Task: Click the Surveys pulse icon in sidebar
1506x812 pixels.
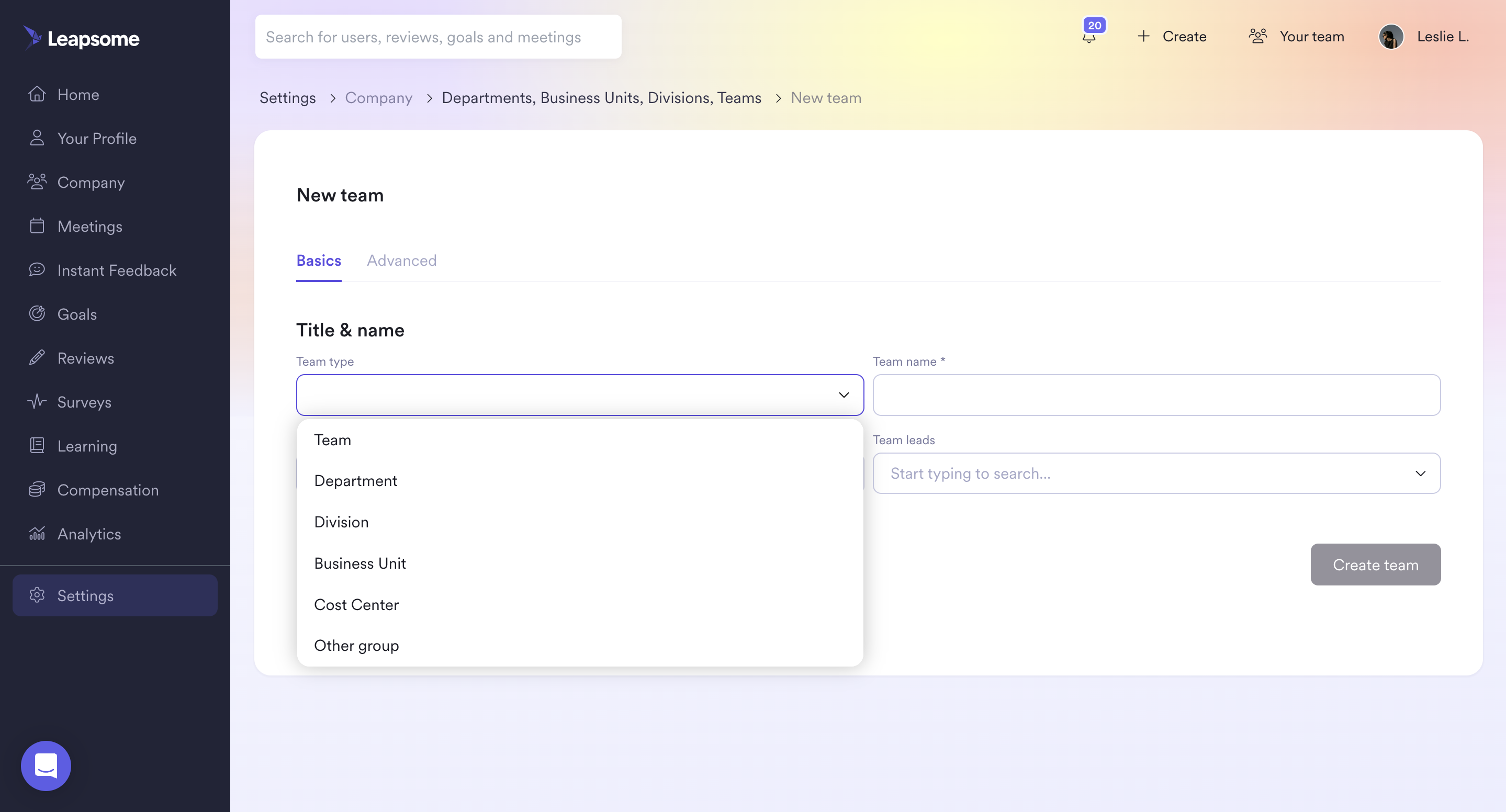Action: point(37,402)
